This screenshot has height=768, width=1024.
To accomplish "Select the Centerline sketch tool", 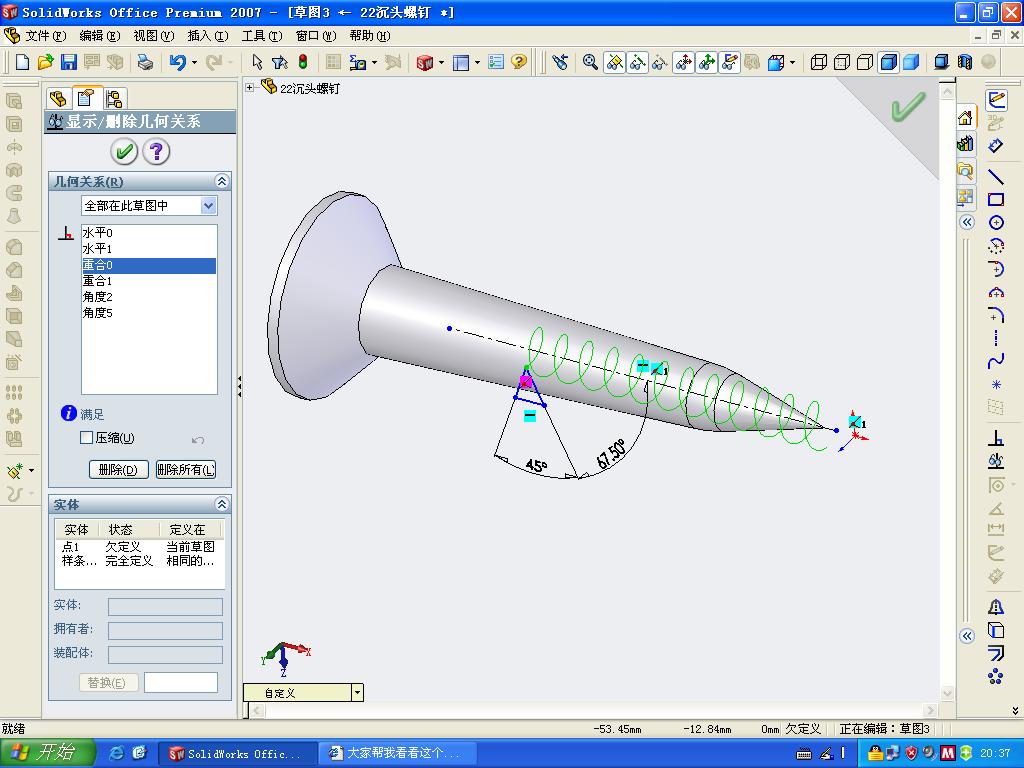I will (996, 338).
